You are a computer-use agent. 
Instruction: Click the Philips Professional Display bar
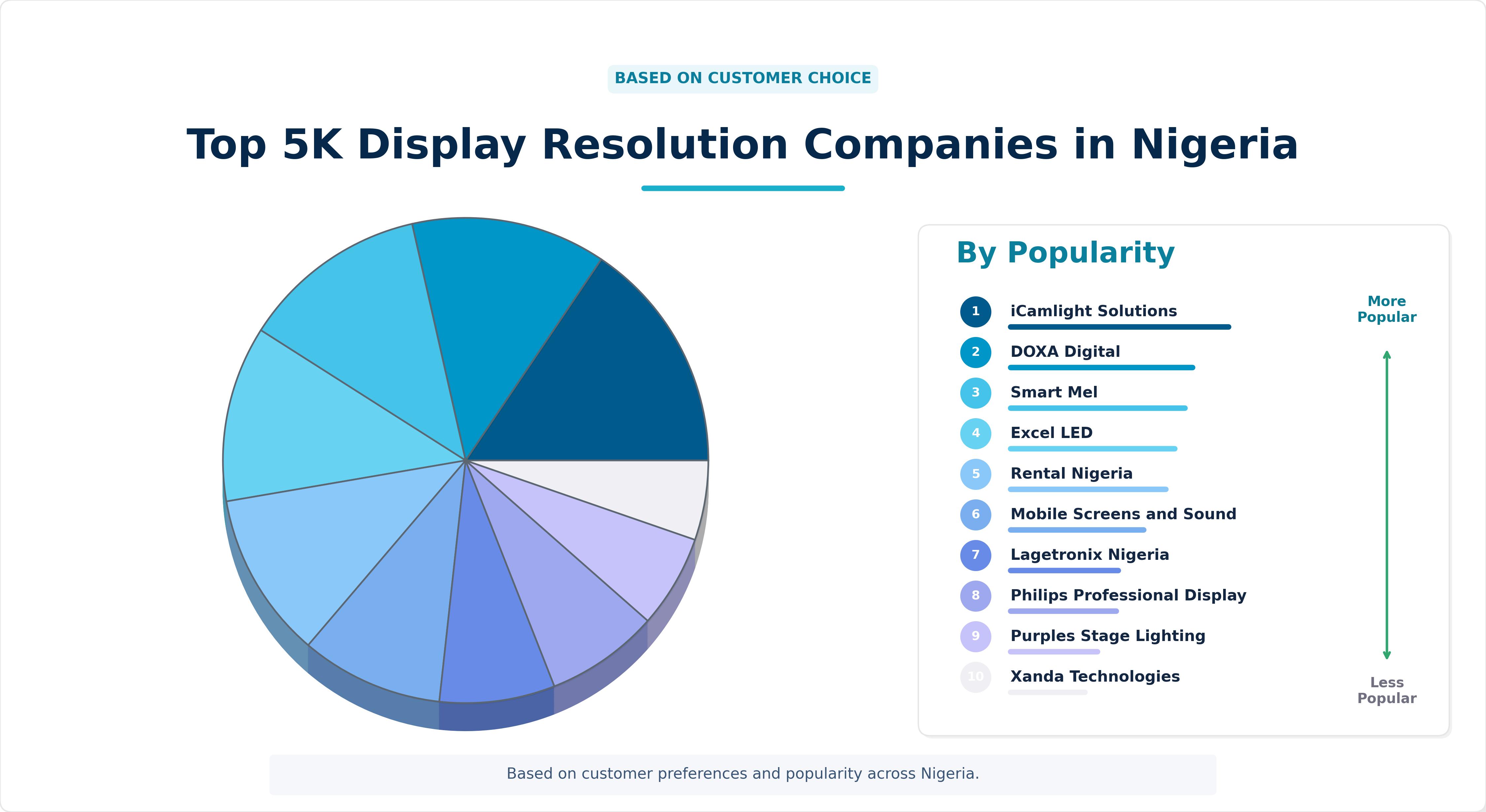[1063, 611]
